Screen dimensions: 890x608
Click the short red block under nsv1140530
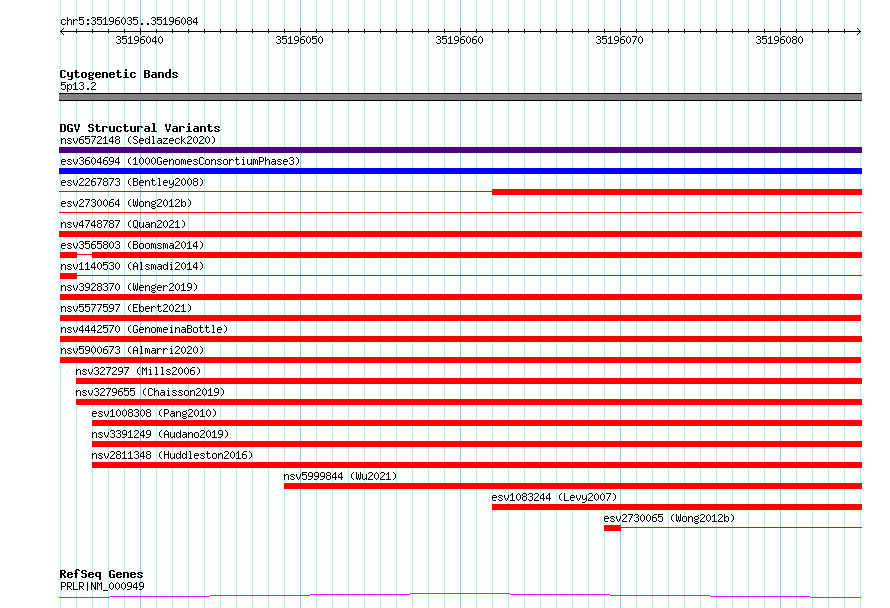click(x=68, y=276)
